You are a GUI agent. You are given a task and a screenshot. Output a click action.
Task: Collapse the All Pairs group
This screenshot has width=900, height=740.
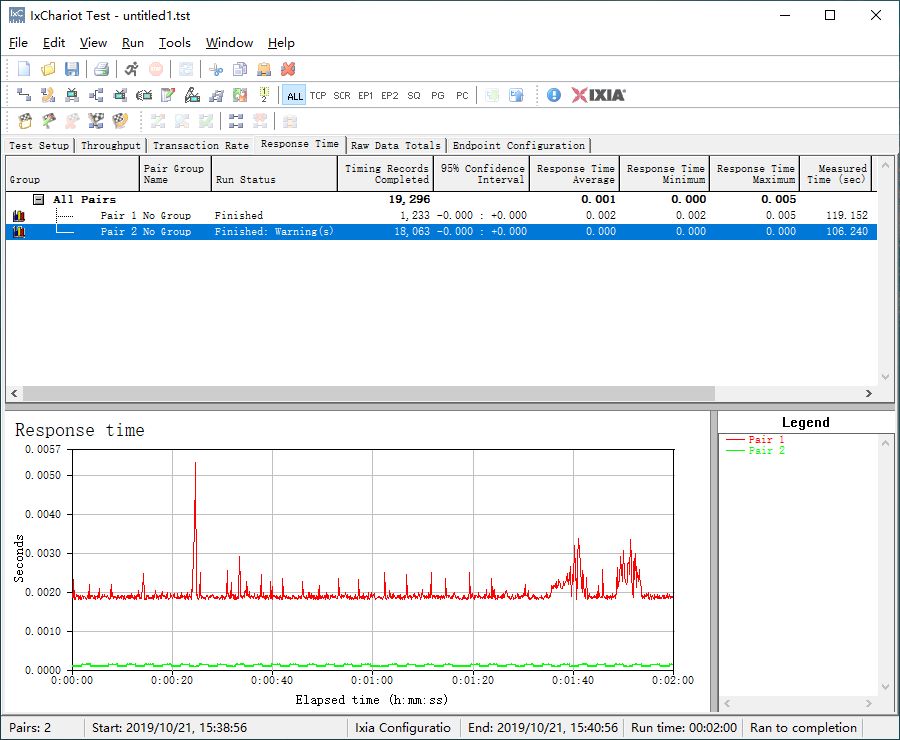click(38, 200)
